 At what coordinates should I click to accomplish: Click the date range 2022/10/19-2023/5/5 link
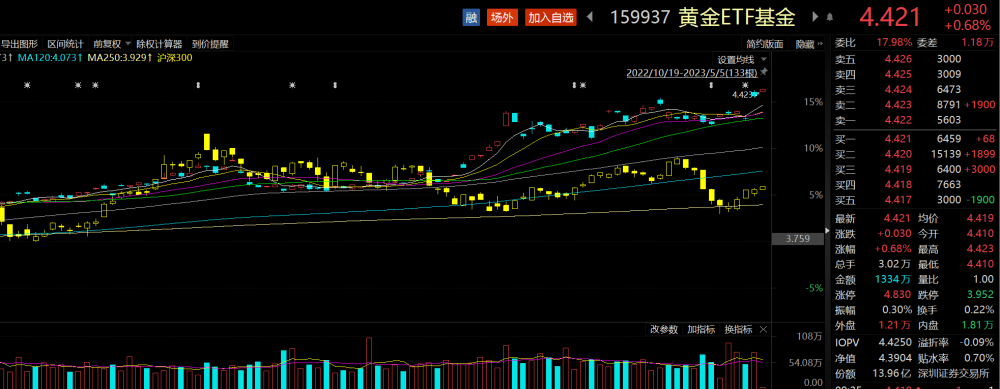693,72
